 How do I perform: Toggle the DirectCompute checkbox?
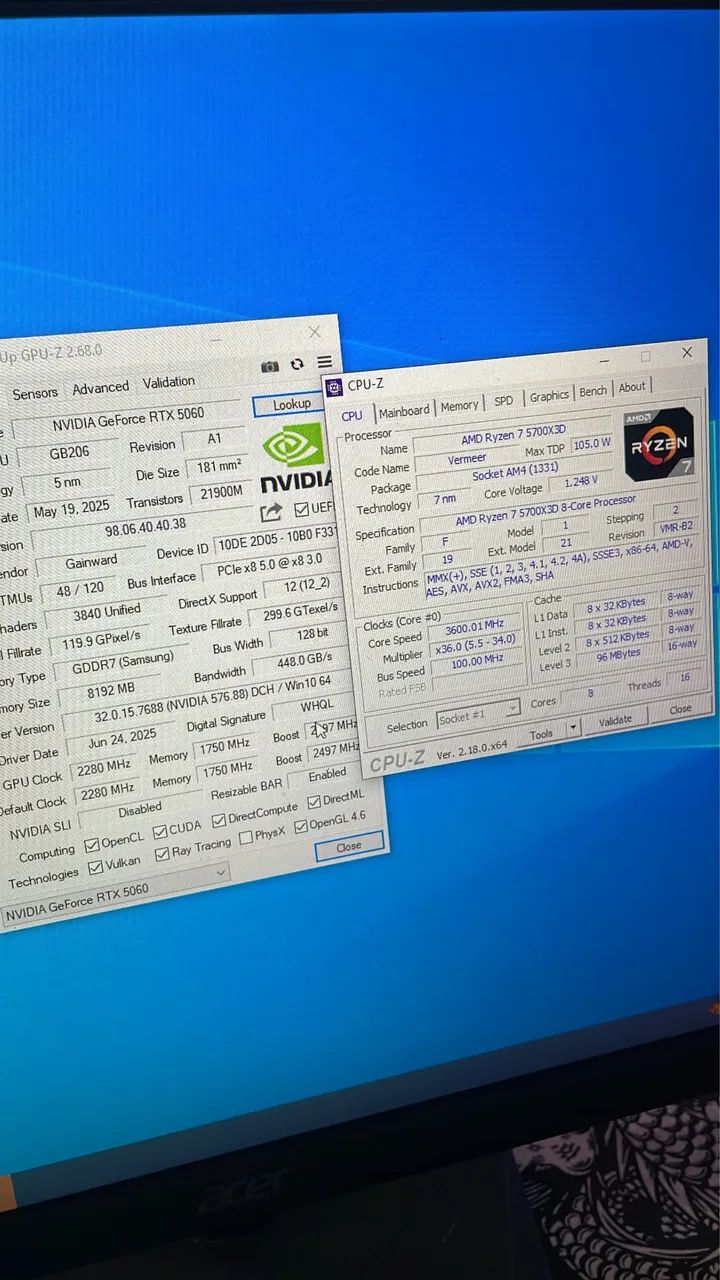click(218, 819)
